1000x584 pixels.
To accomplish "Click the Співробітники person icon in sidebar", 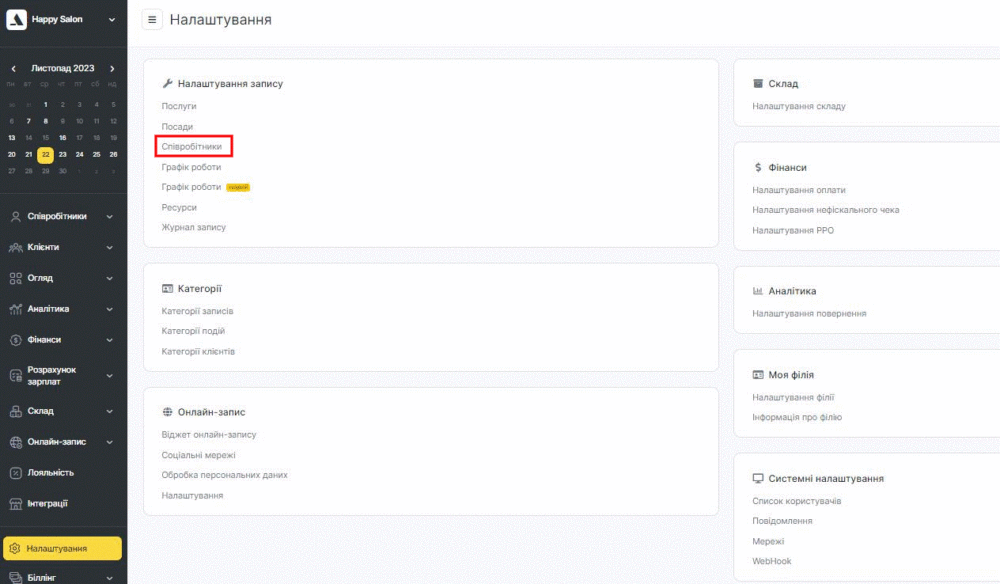I will coord(16,217).
